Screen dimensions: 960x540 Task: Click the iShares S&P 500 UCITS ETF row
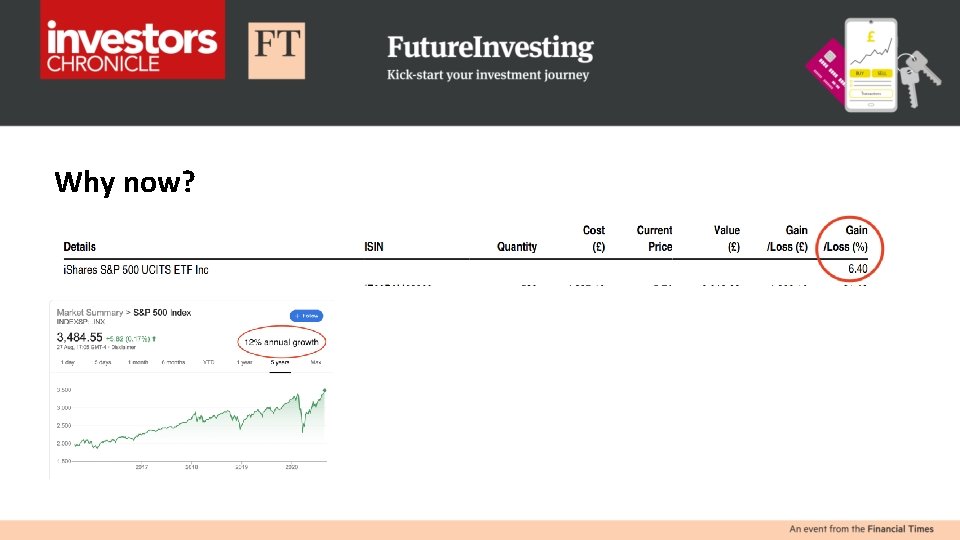[136, 270]
